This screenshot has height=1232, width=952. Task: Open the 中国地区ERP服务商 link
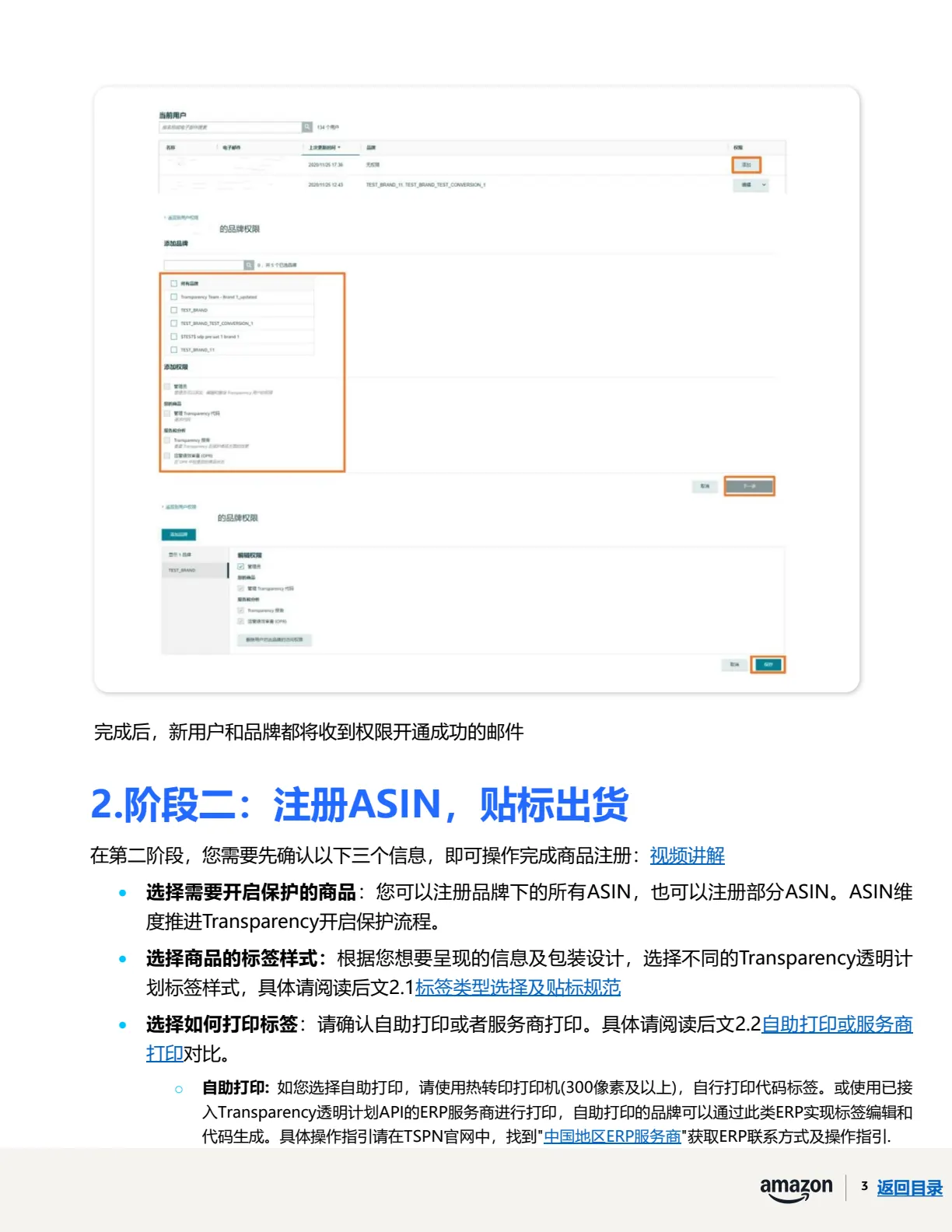(612, 1136)
